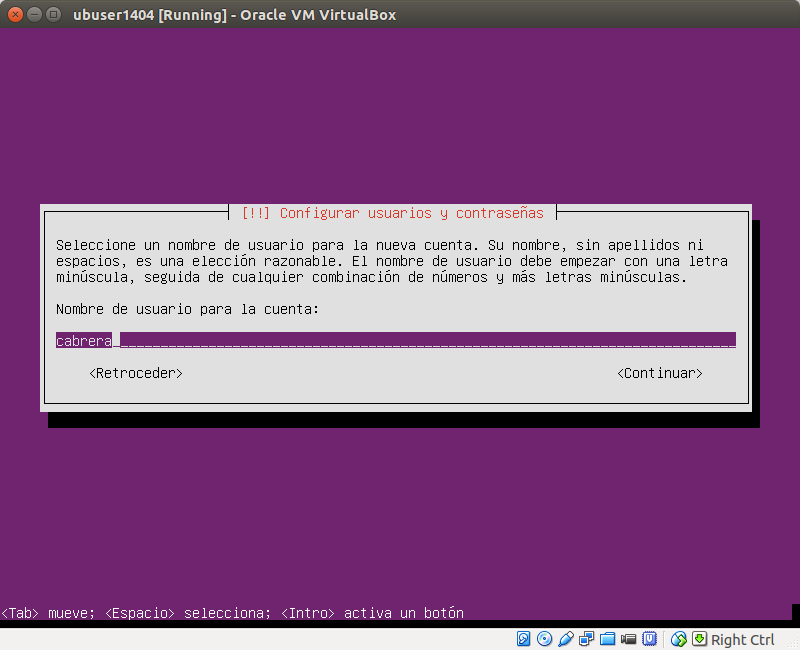Select the Continuar button
800x650 pixels.
pos(661,373)
